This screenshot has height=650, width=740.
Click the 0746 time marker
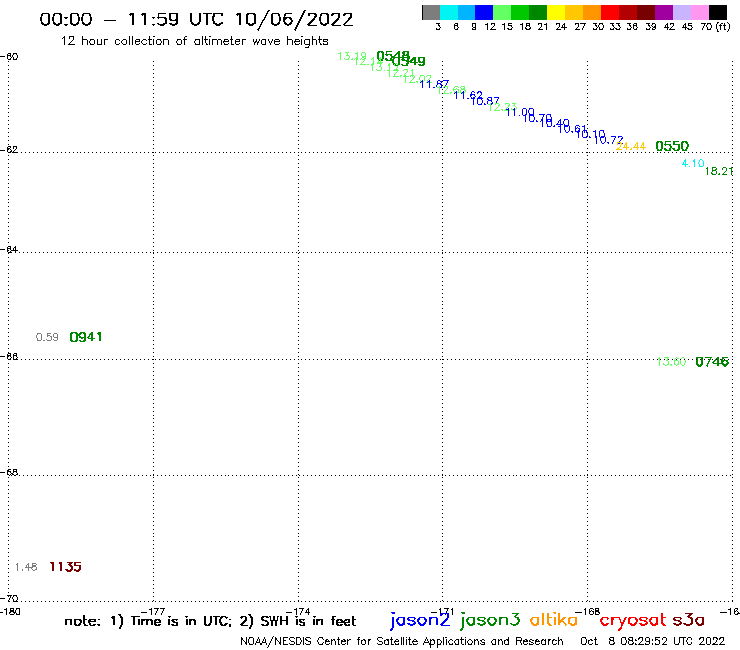pyautogui.click(x=712, y=362)
